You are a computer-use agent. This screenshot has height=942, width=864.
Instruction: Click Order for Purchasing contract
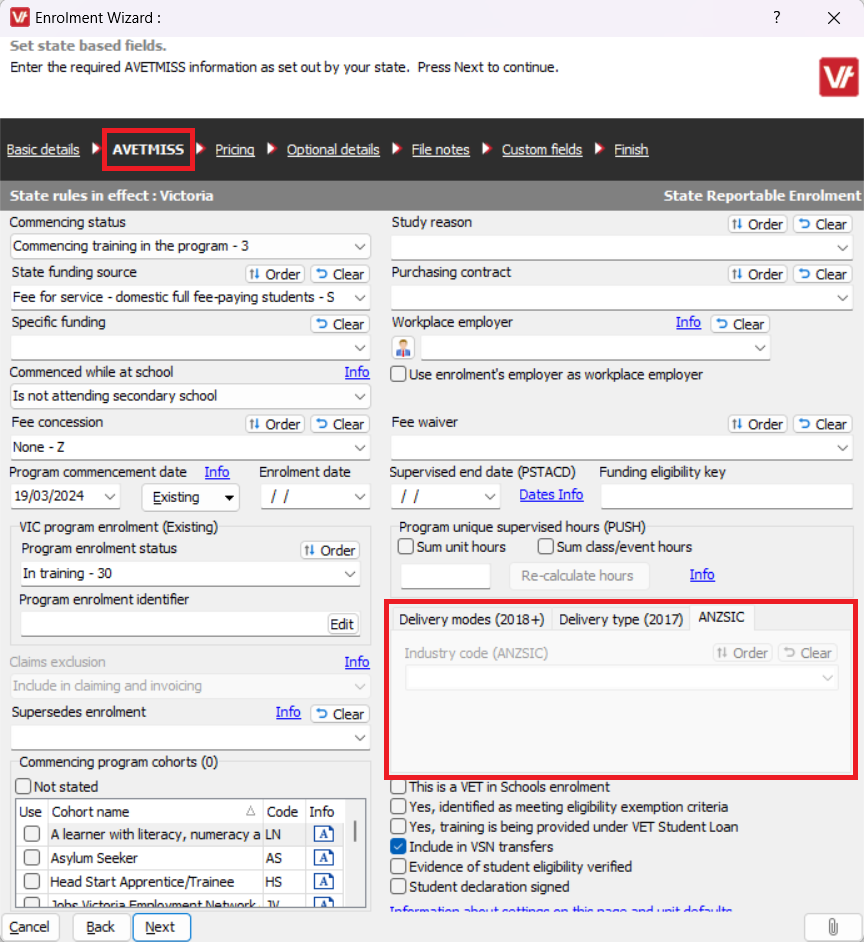coord(758,275)
